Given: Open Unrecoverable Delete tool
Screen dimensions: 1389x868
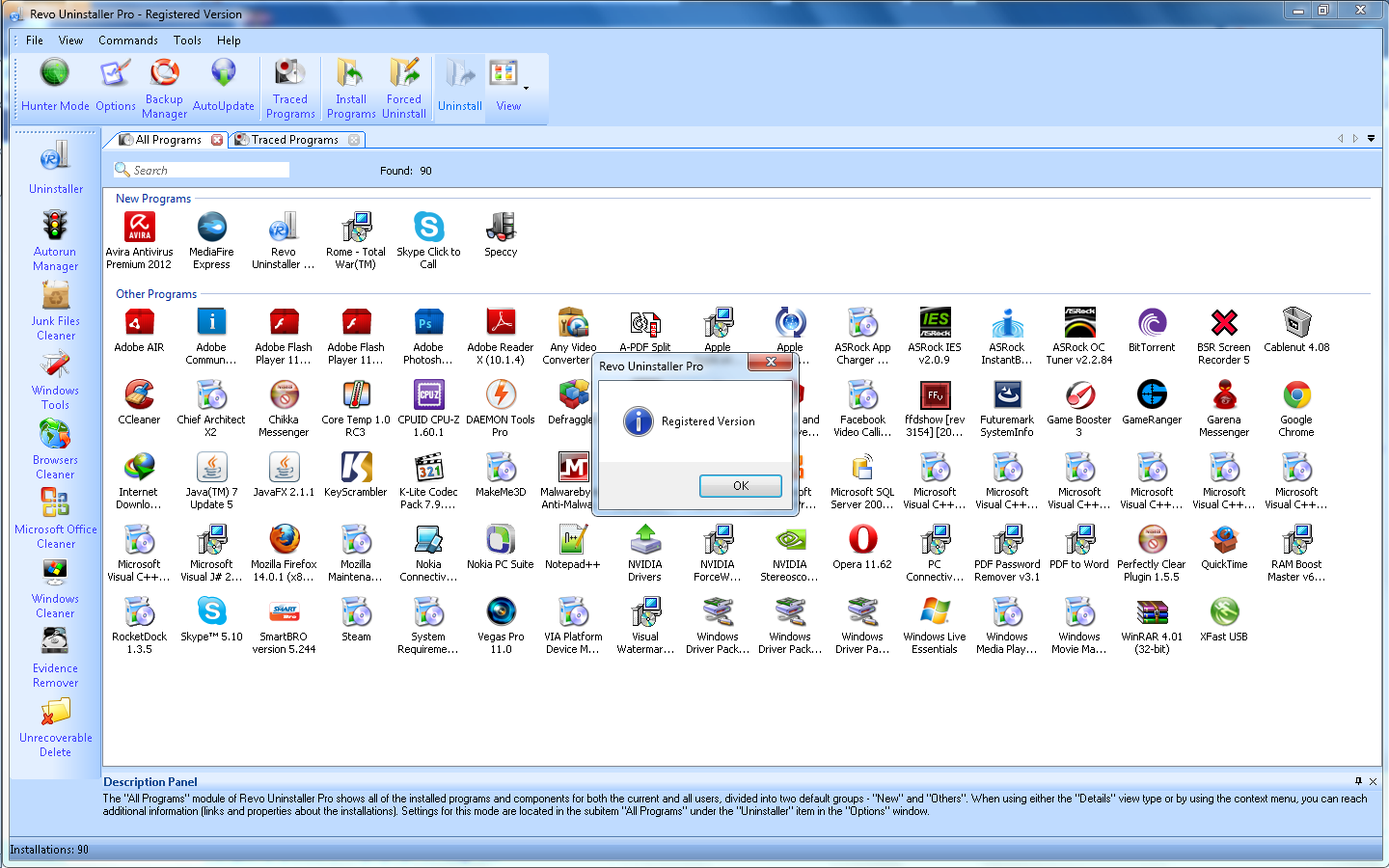Looking at the screenshot, I should (x=56, y=727).
